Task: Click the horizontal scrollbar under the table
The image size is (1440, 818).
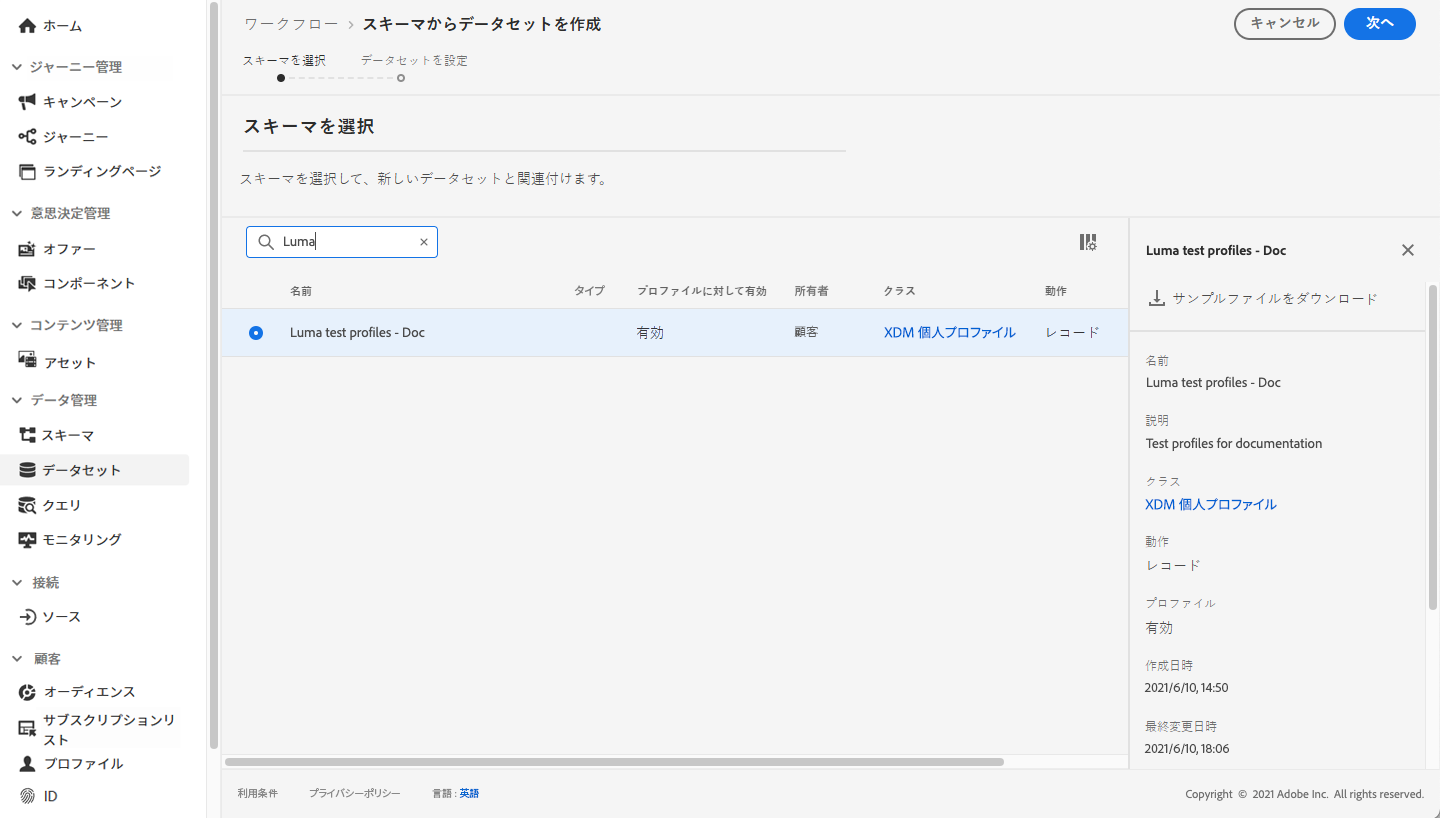Action: point(614,762)
